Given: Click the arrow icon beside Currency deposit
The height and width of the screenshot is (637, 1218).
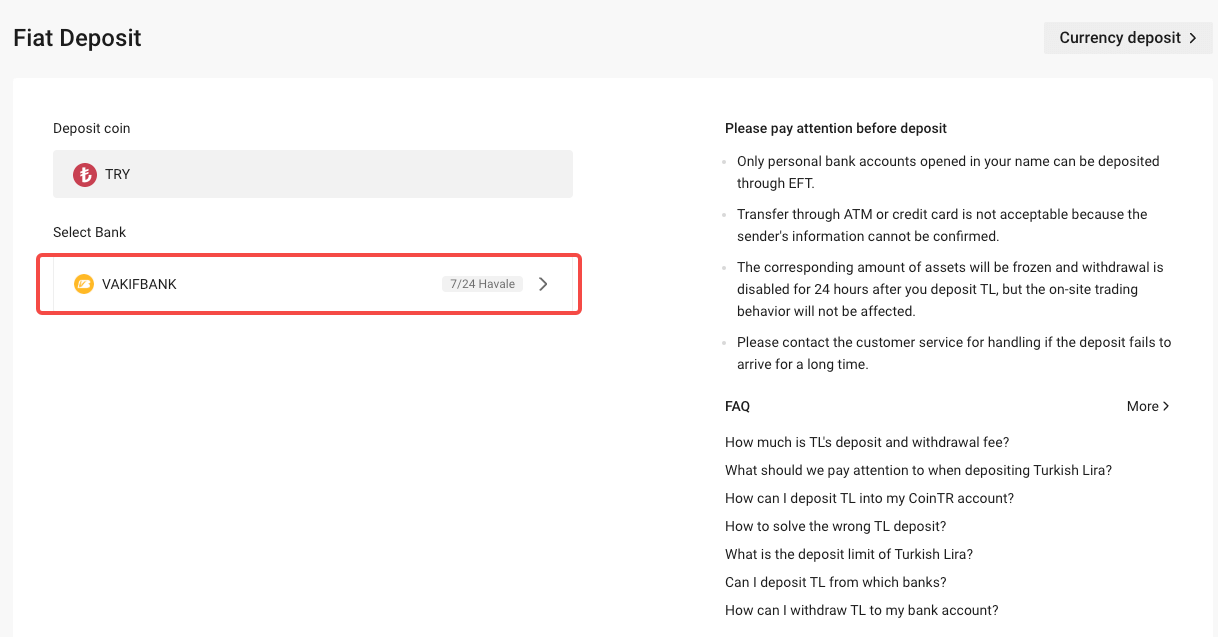Looking at the screenshot, I should pos(1193,38).
